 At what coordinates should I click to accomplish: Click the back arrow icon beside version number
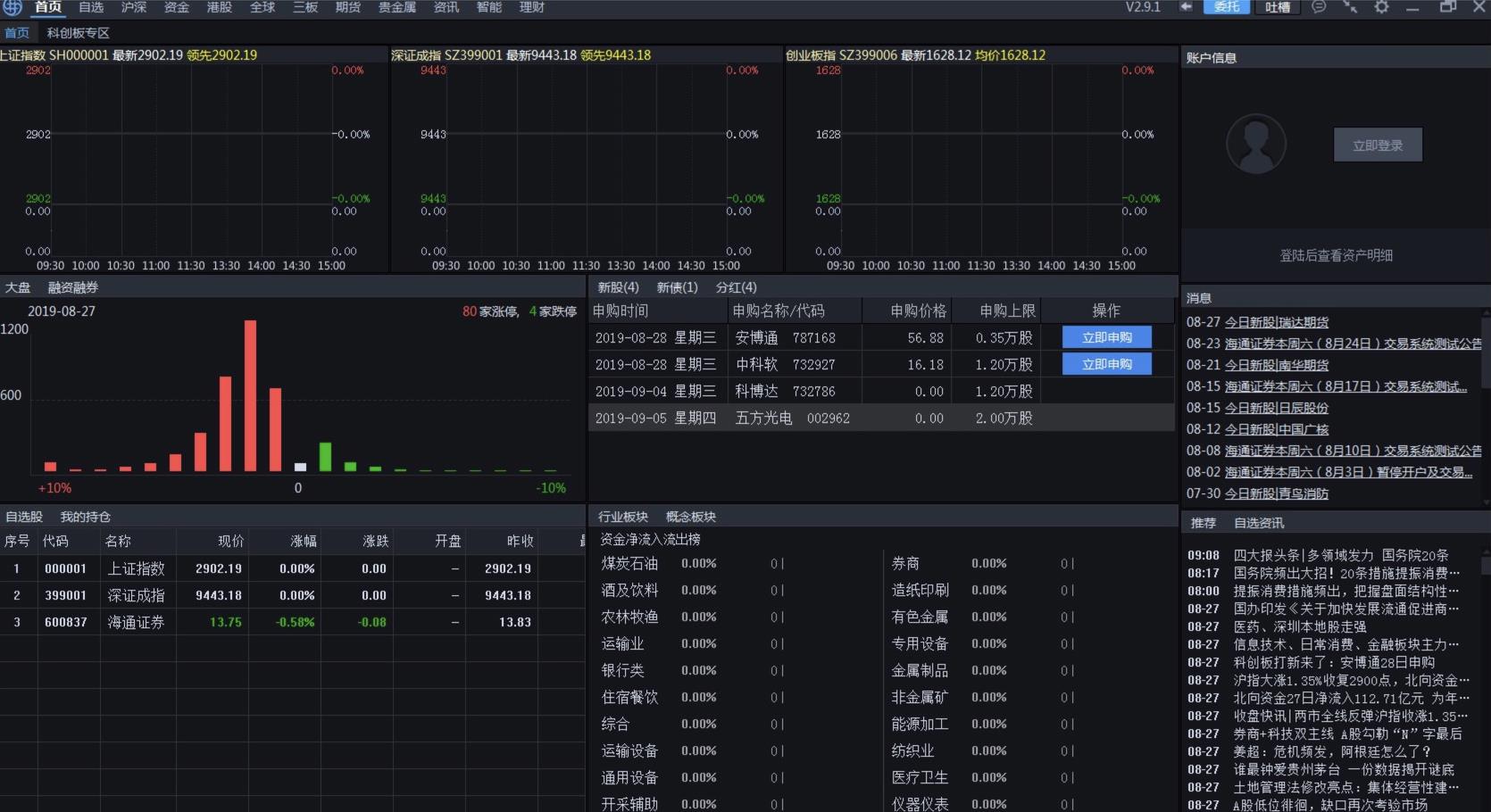(x=1186, y=7)
